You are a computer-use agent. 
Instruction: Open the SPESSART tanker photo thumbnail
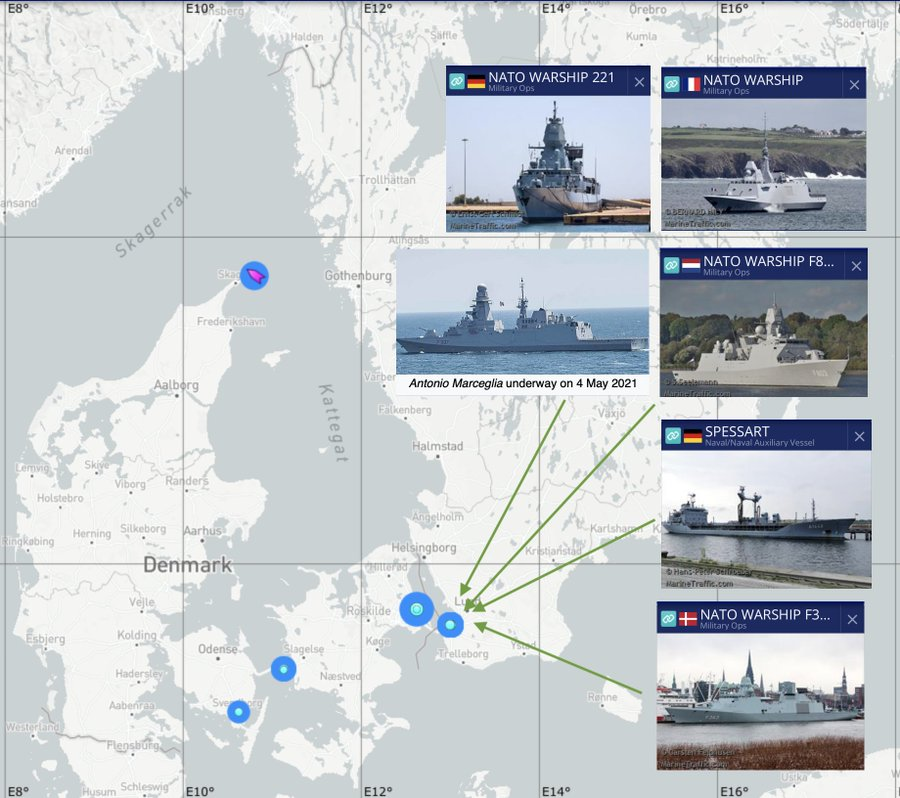point(766,520)
